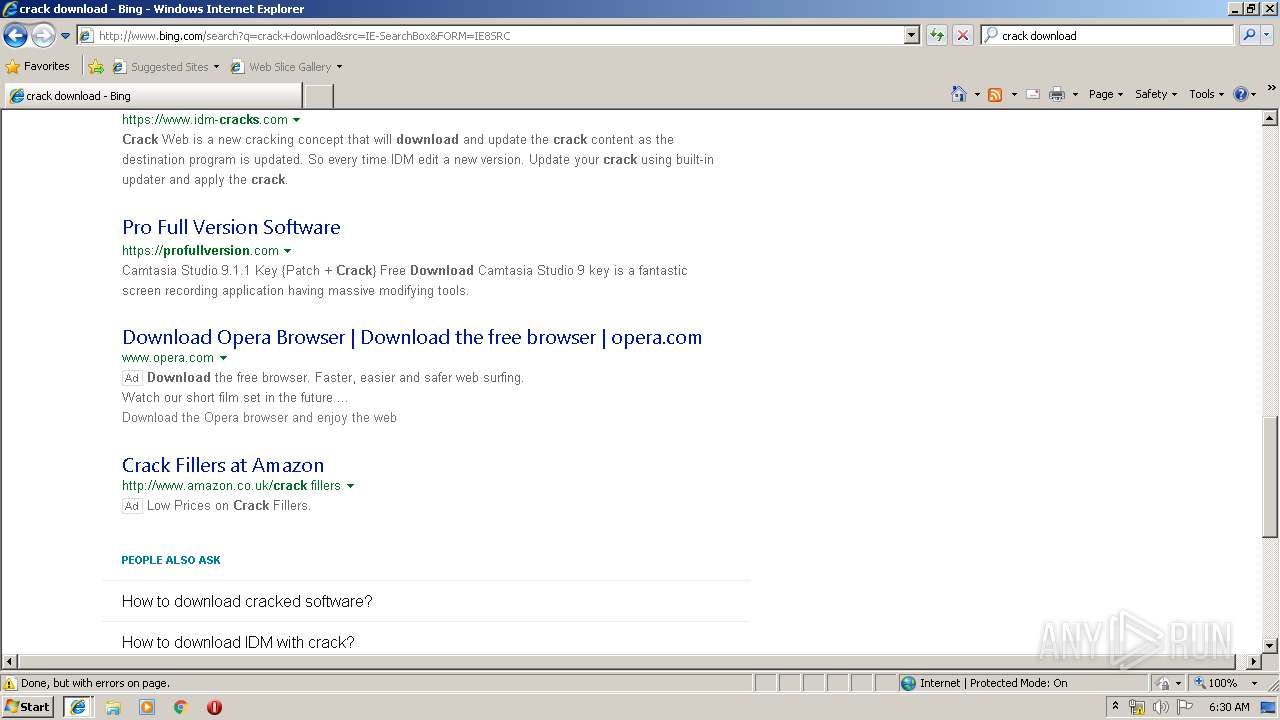Click the page error warning icon
The height and width of the screenshot is (720, 1280).
[10, 683]
